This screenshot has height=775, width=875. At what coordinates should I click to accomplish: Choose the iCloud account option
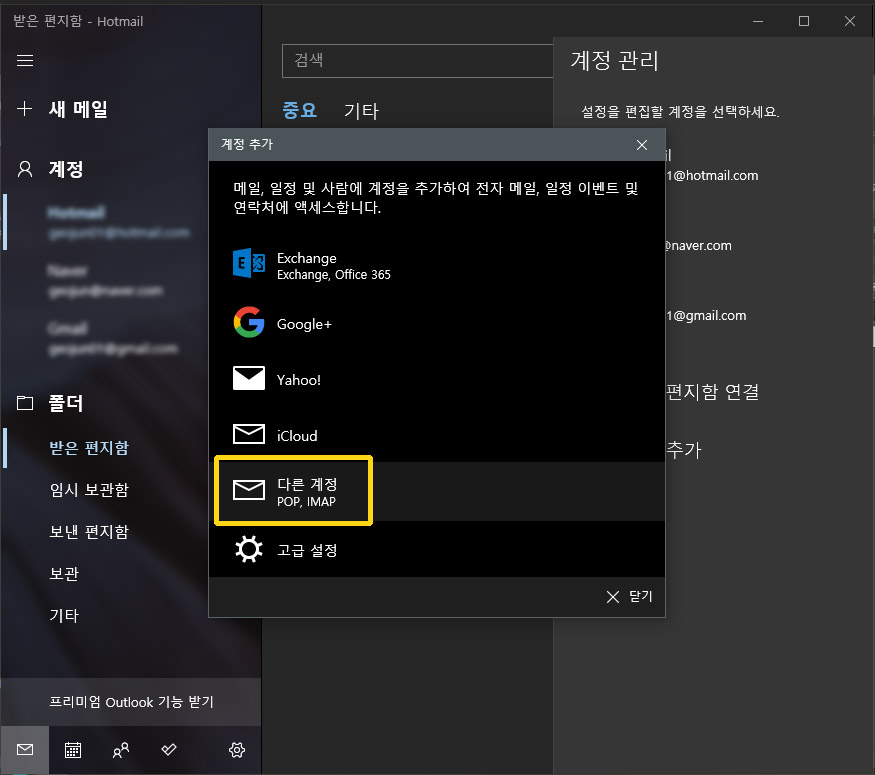437,435
